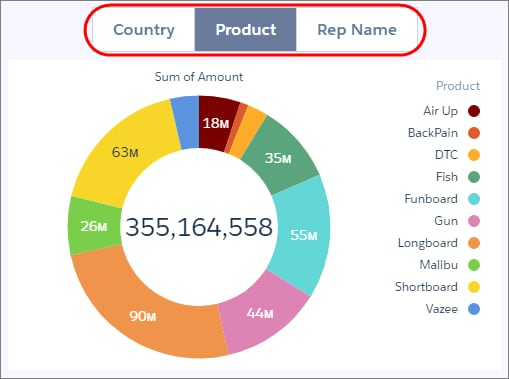Viewport: 509px width, 379px height.
Task: Select the Product toggle option
Action: click(x=246, y=30)
